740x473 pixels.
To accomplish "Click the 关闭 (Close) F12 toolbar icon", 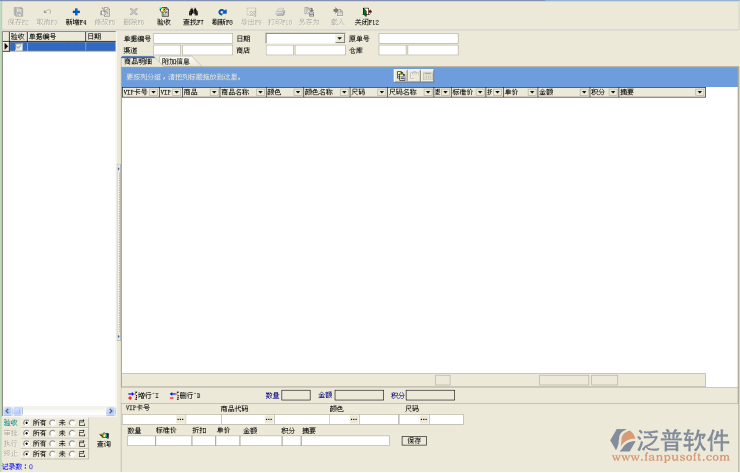I will point(367,14).
